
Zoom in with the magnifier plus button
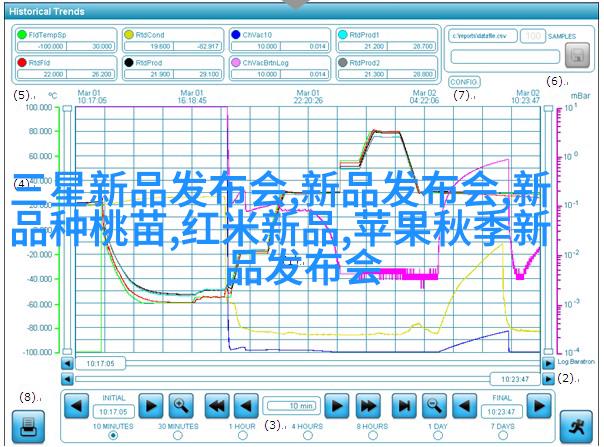tap(181, 406)
